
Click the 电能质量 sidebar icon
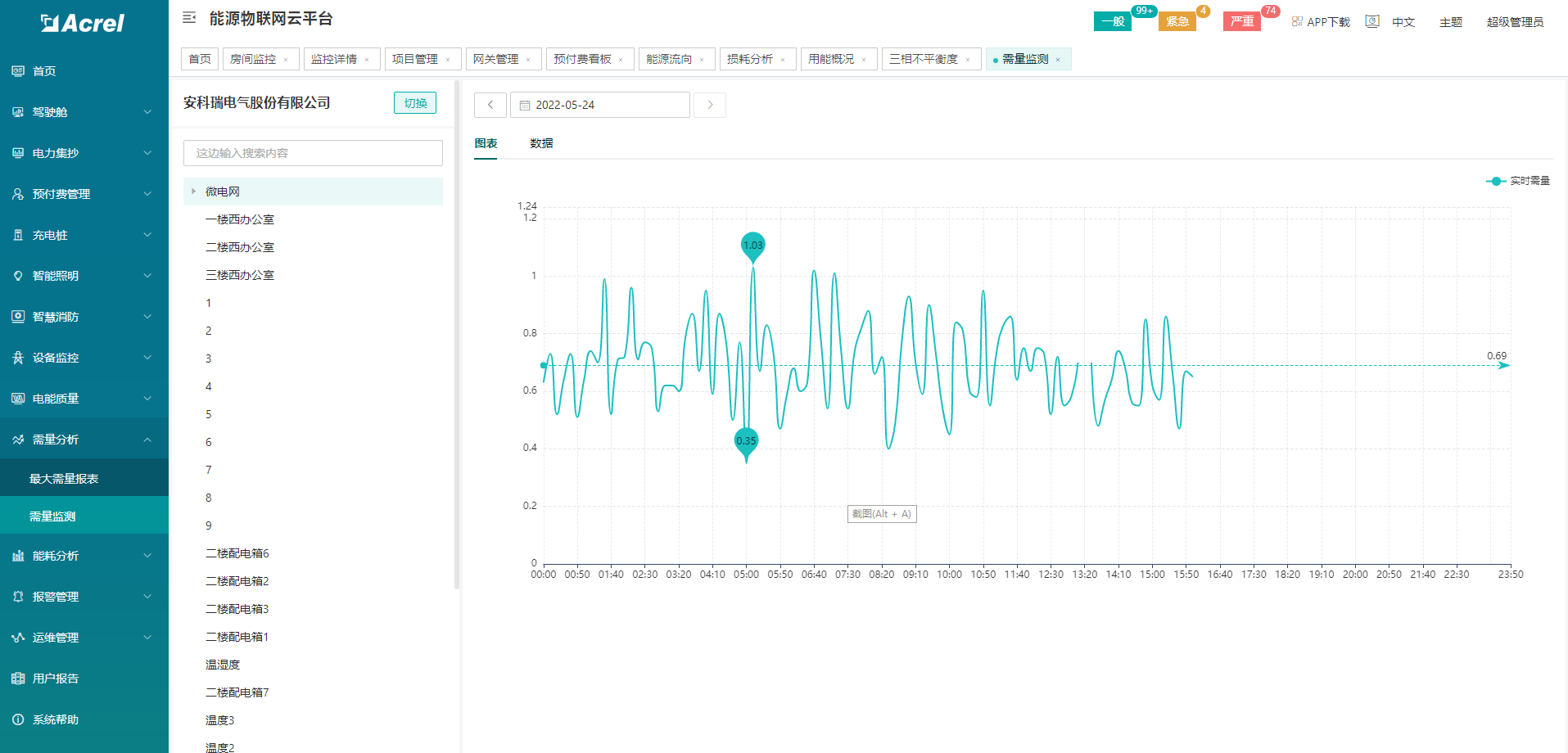tap(18, 399)
